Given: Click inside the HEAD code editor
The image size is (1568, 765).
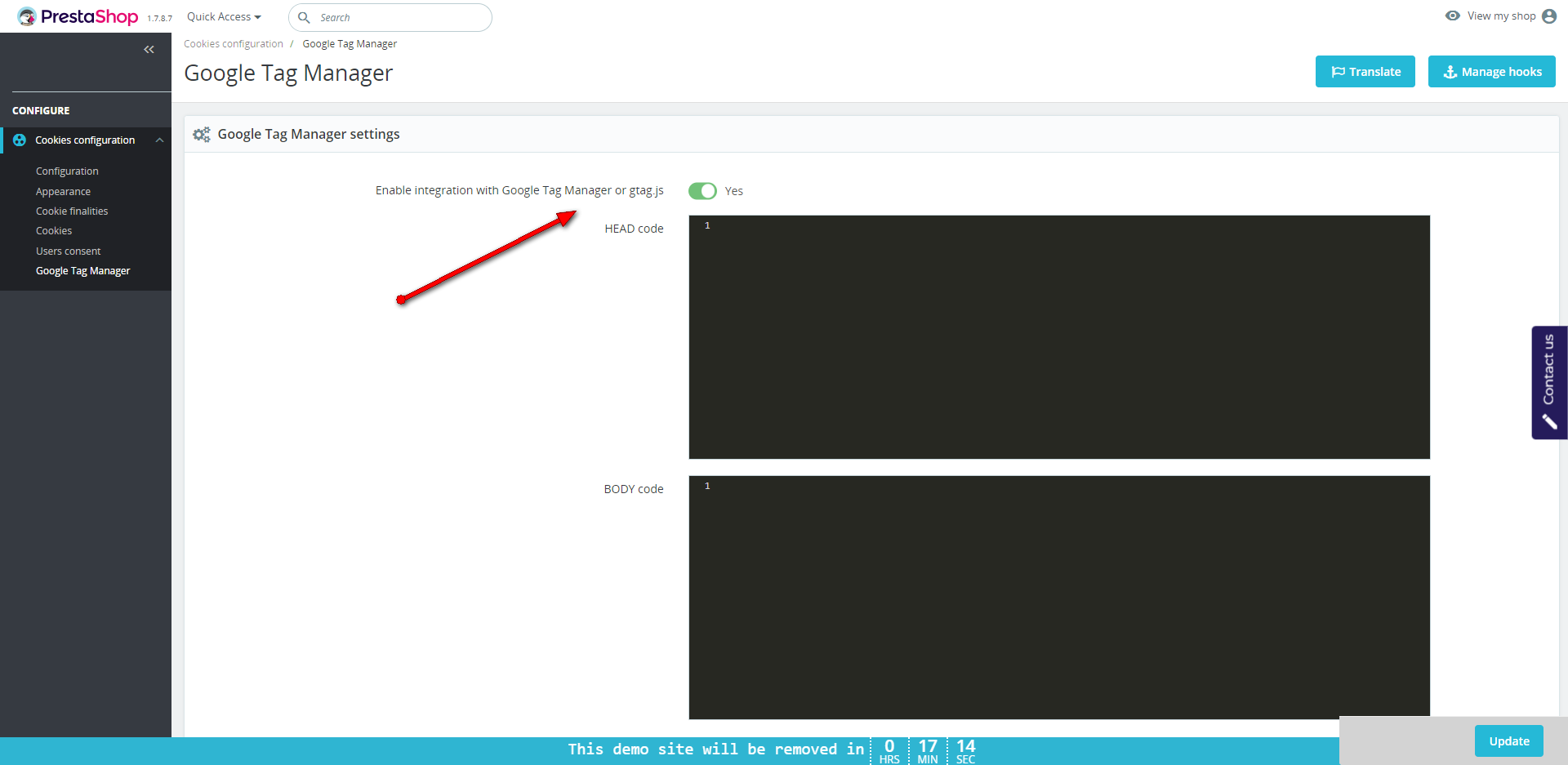Looking at the screenshot, I should point(1059,337).
